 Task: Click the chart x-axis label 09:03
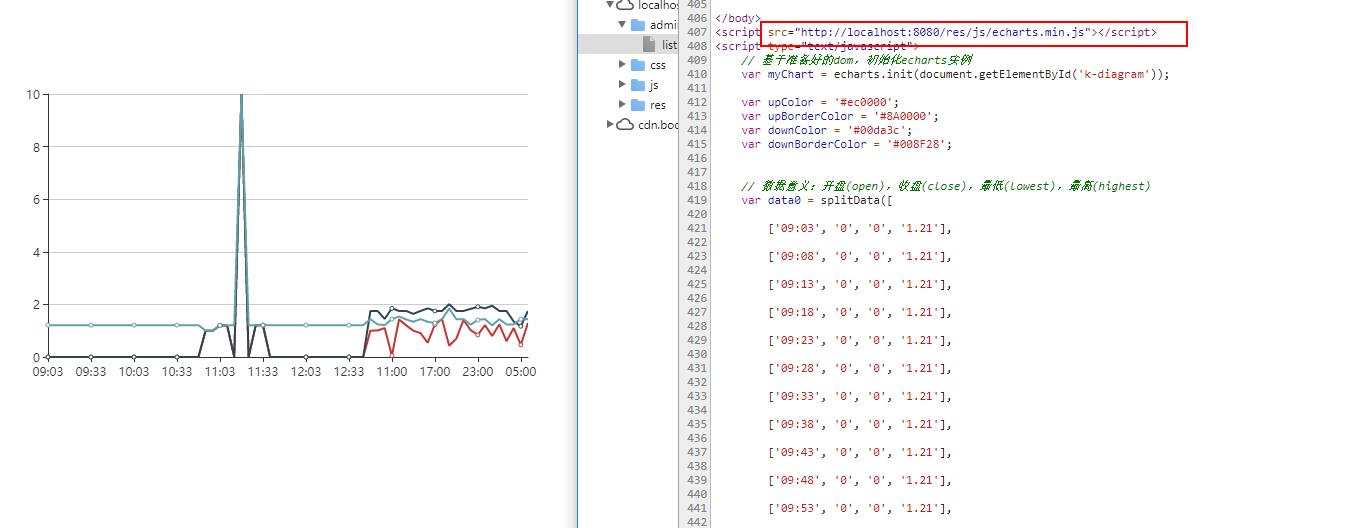[48, 371]
